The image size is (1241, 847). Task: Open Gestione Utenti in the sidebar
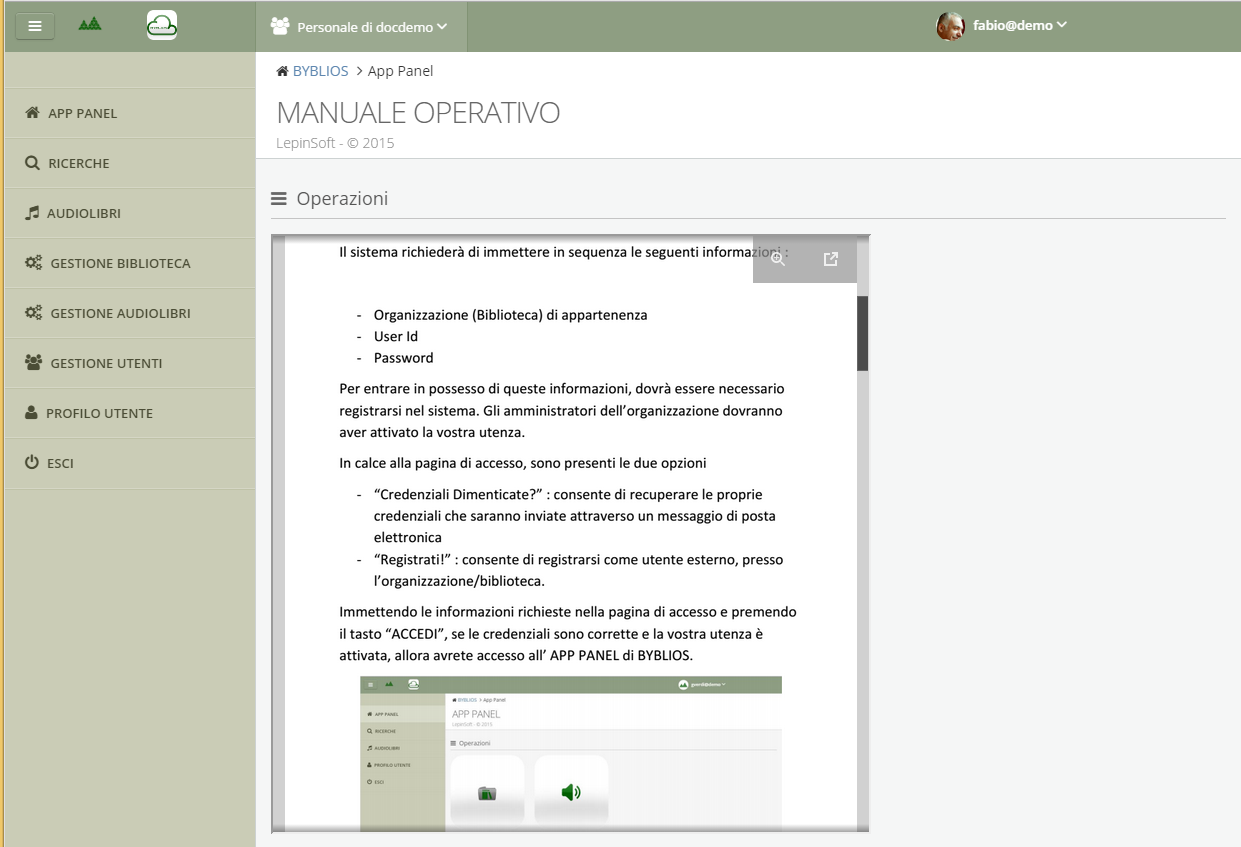click(x=130, y=363)
